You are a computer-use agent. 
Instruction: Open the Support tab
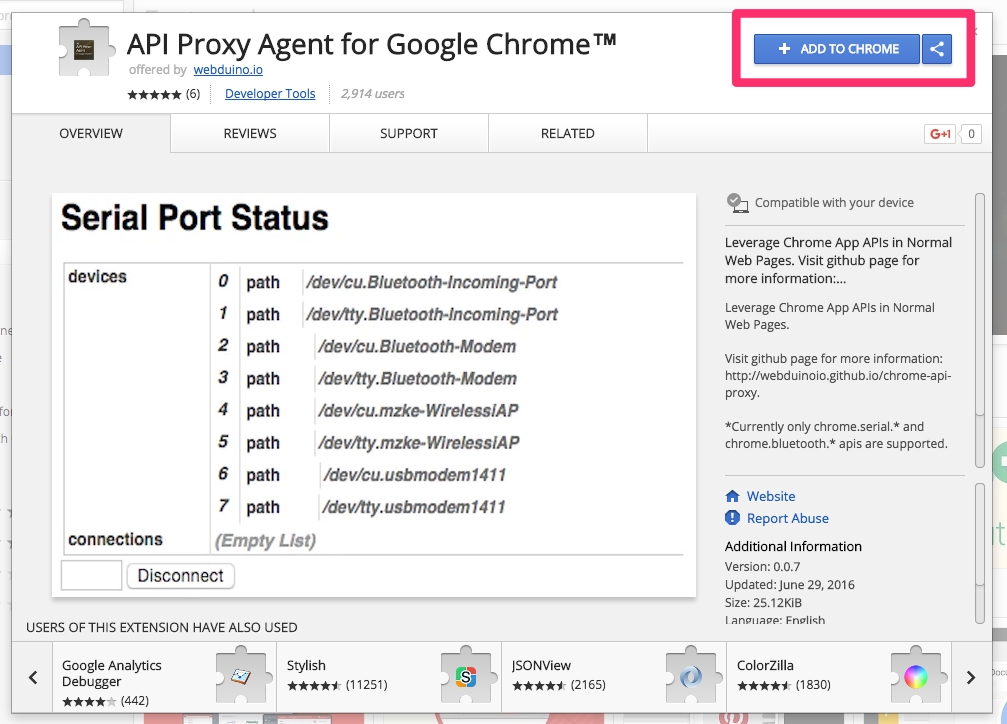(409, 134)
